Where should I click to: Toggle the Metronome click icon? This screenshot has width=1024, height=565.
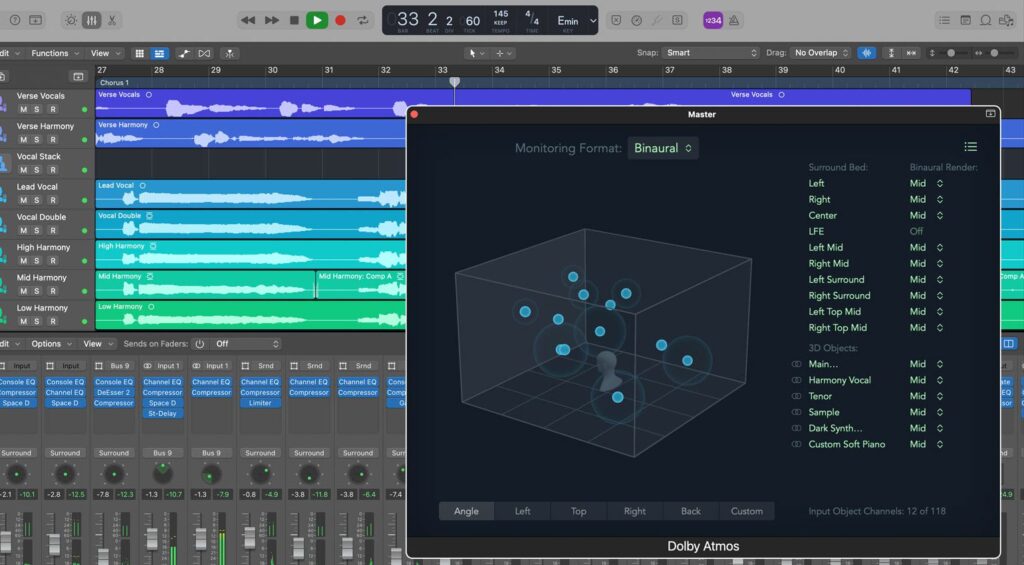734,20
